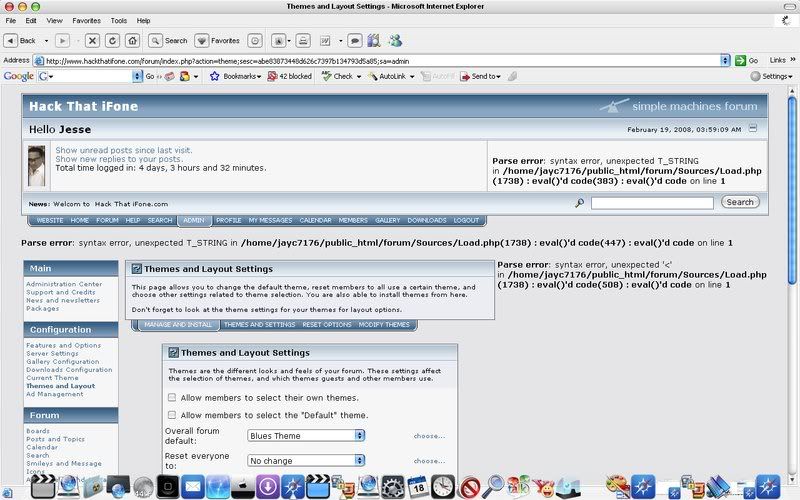800x500 pixels.
Task: Switch to the Themes and Settings tab
Action: tap(259, 324)
